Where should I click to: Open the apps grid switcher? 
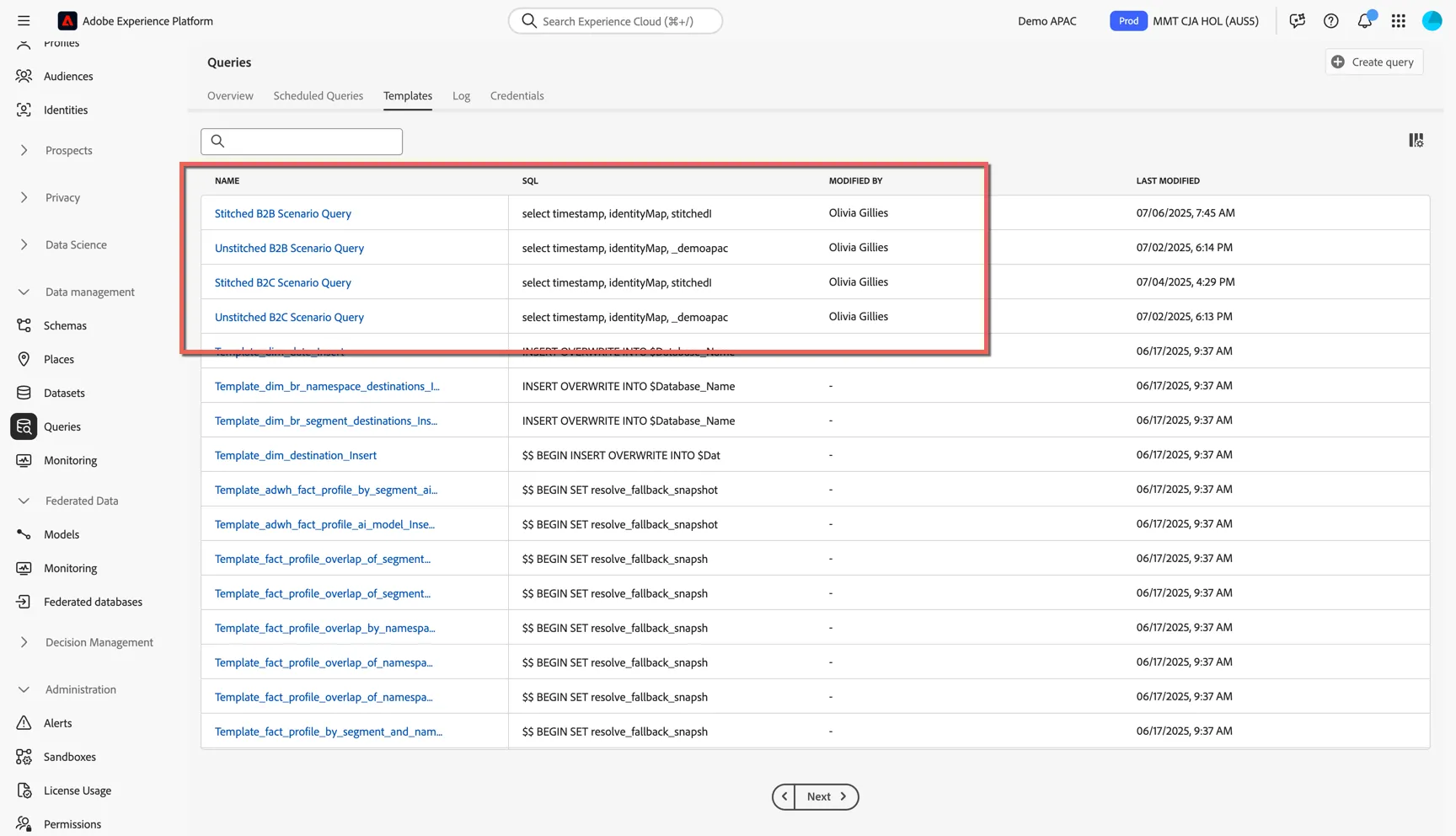1399,21
